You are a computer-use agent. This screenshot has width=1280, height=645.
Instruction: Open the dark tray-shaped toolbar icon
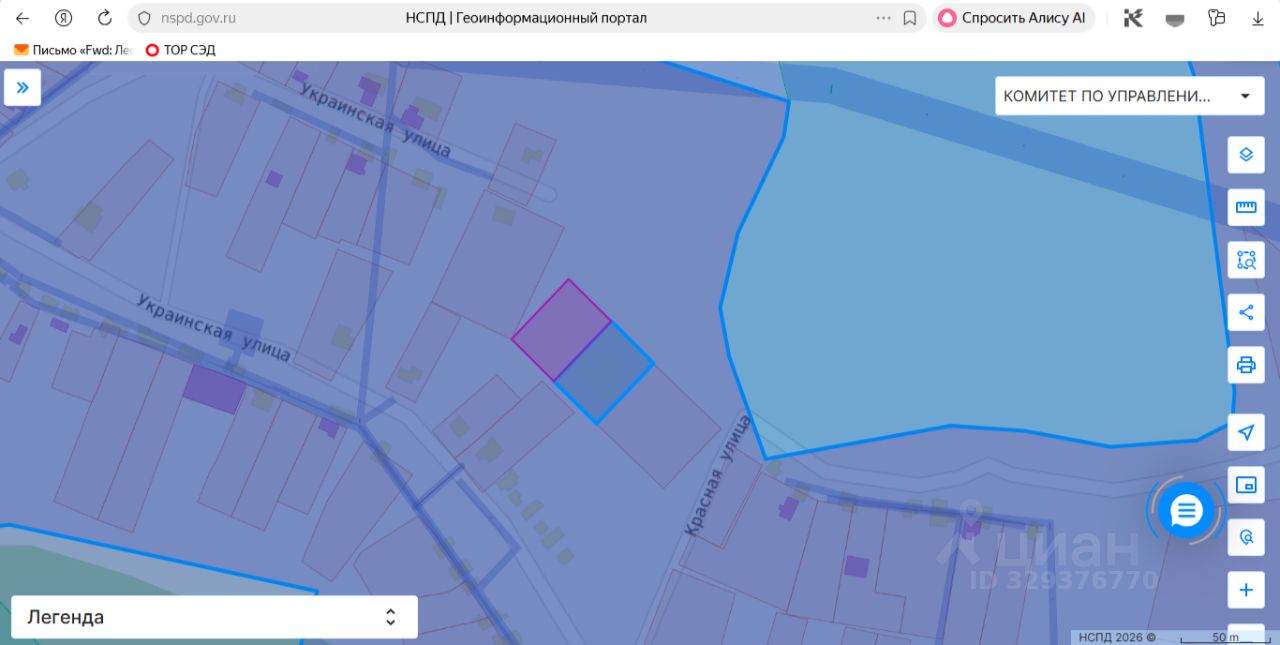click(x=1175, y=18)
